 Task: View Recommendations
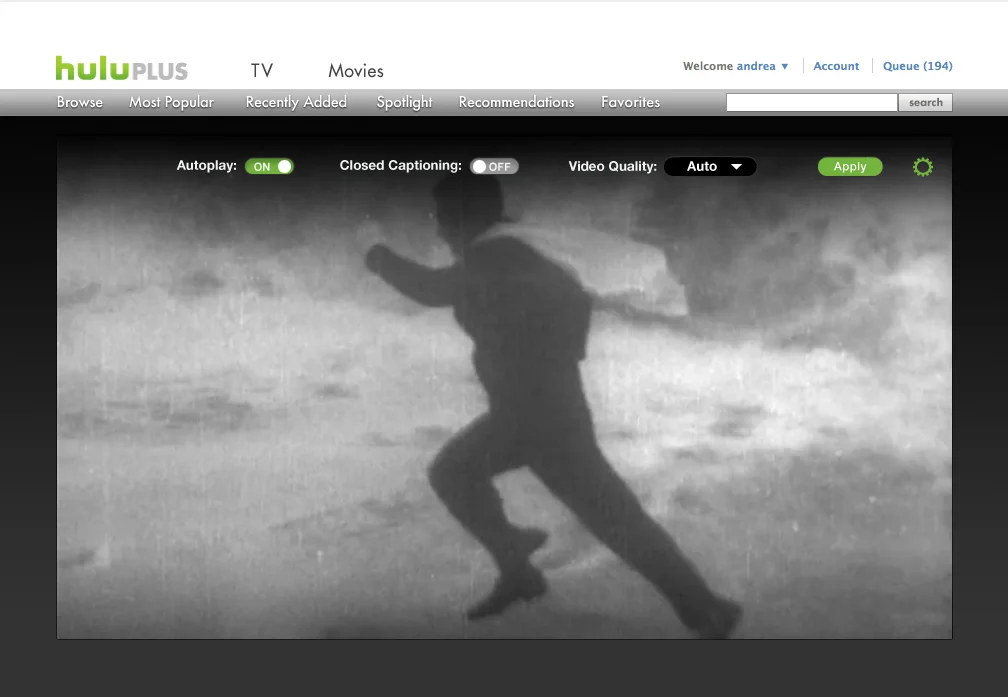516,102
